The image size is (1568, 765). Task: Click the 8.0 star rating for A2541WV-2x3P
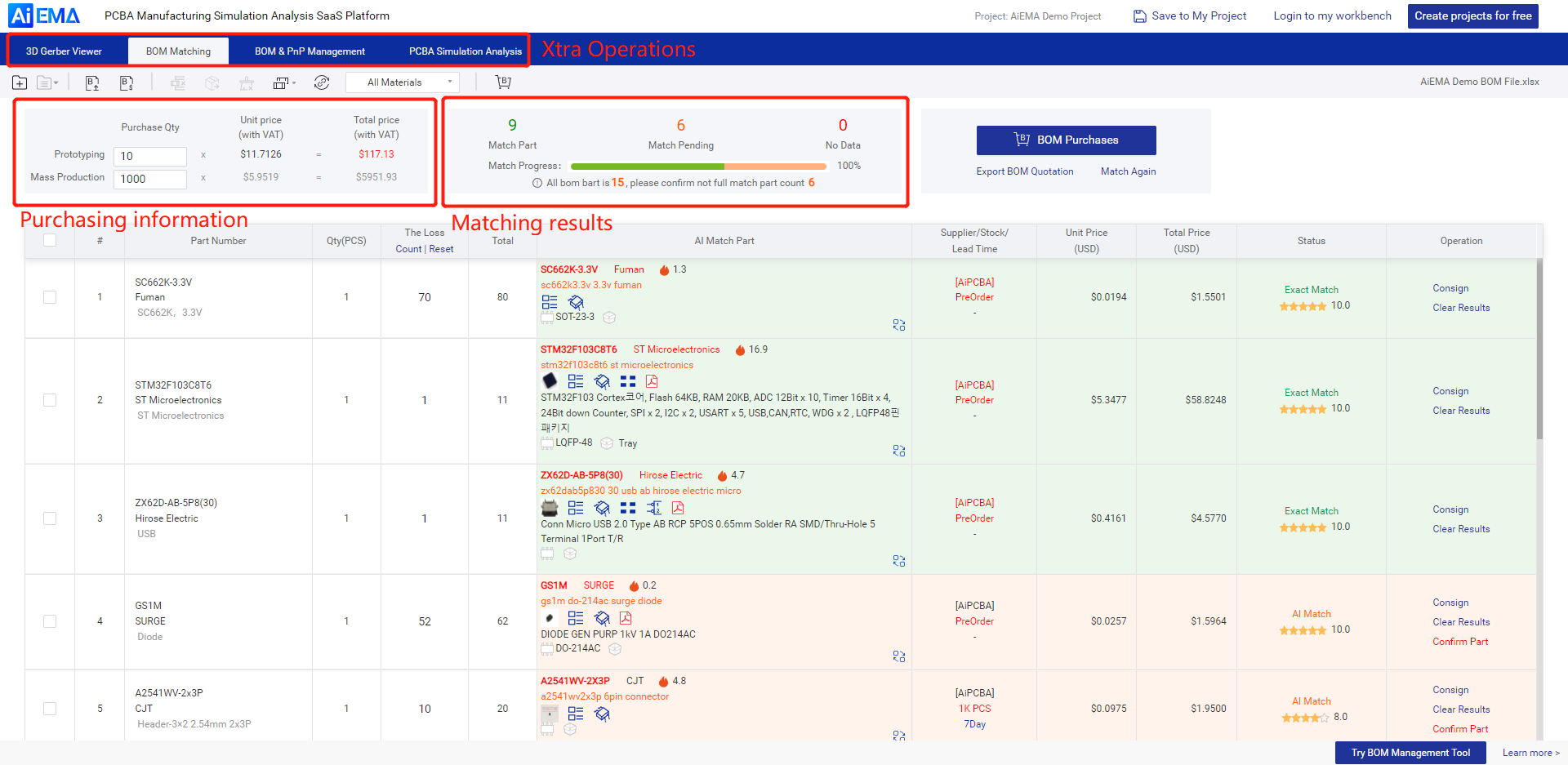(1305, 718)
